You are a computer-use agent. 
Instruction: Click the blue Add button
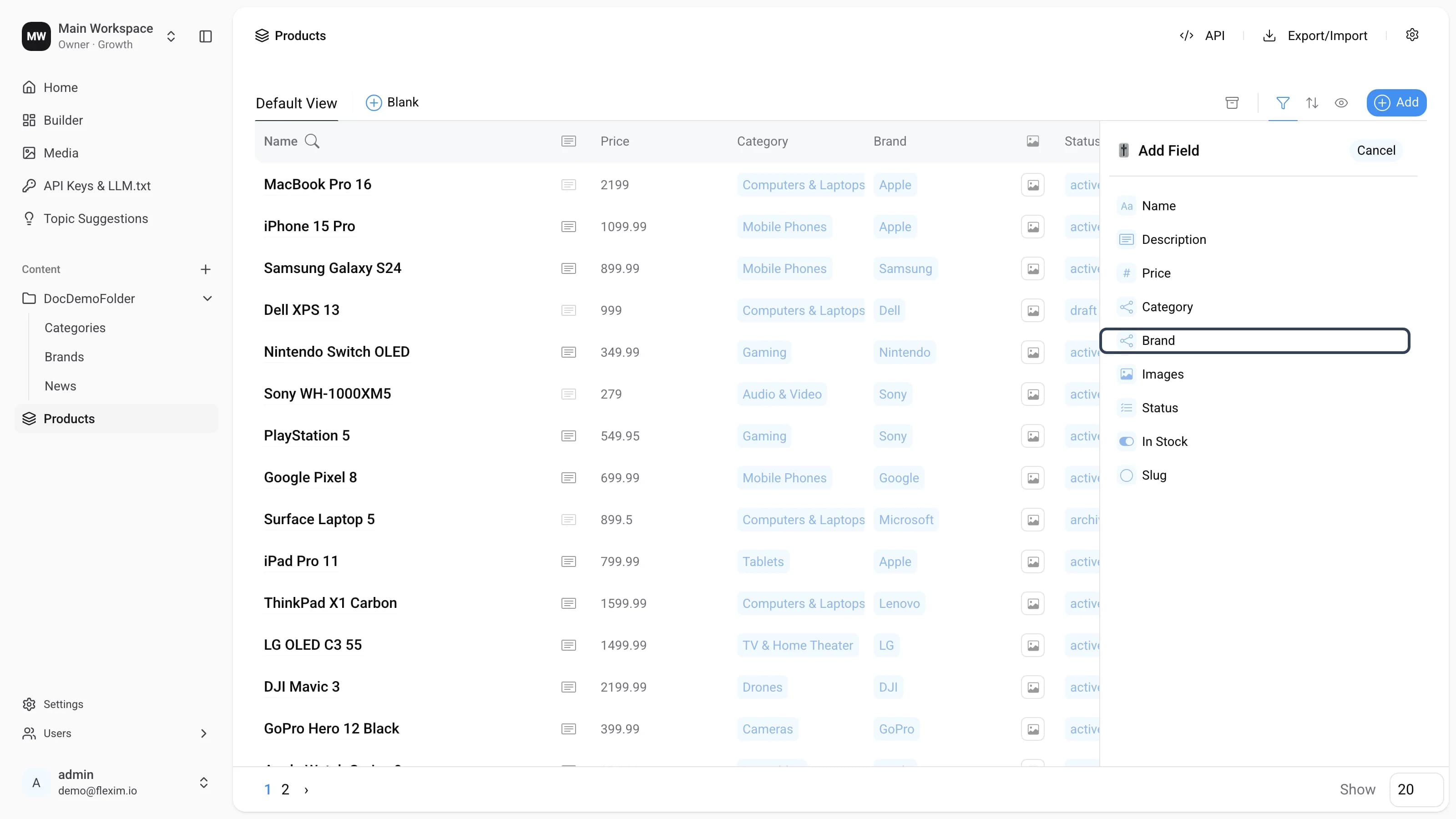[x=1396, y=102]
